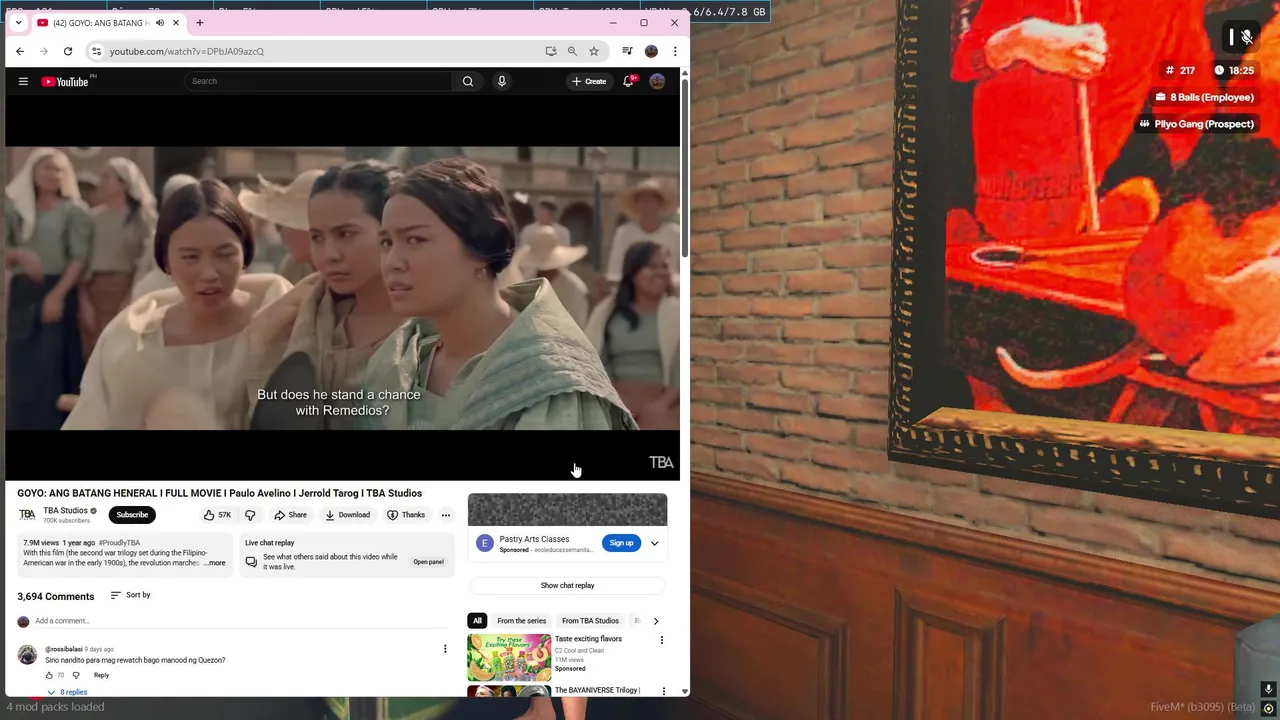Click the YouTube search magnifier button
Screen dimensions: 1280x720
pyautogui.click(x=468, y=81)
